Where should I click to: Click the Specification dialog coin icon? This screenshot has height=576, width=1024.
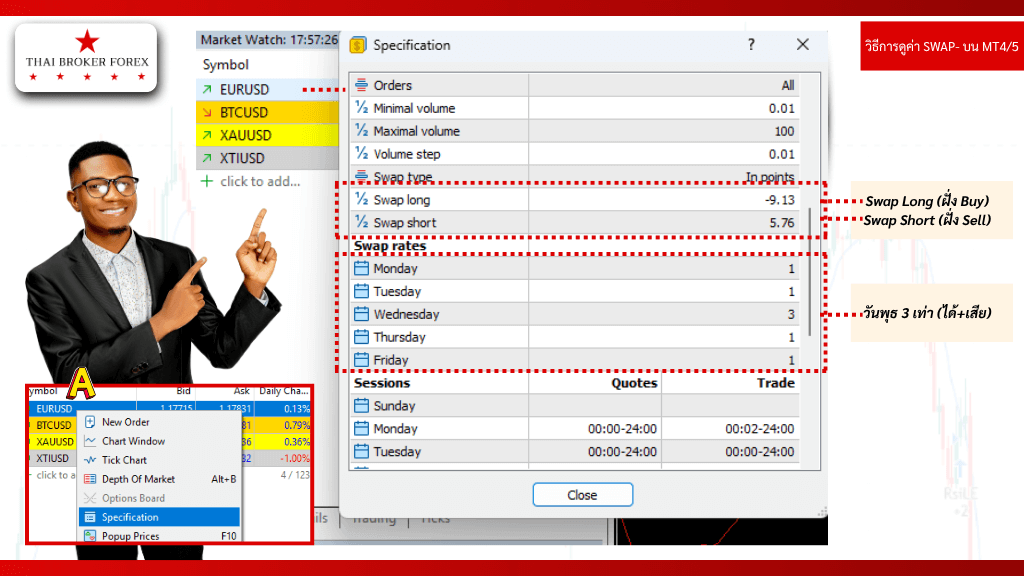357,45
